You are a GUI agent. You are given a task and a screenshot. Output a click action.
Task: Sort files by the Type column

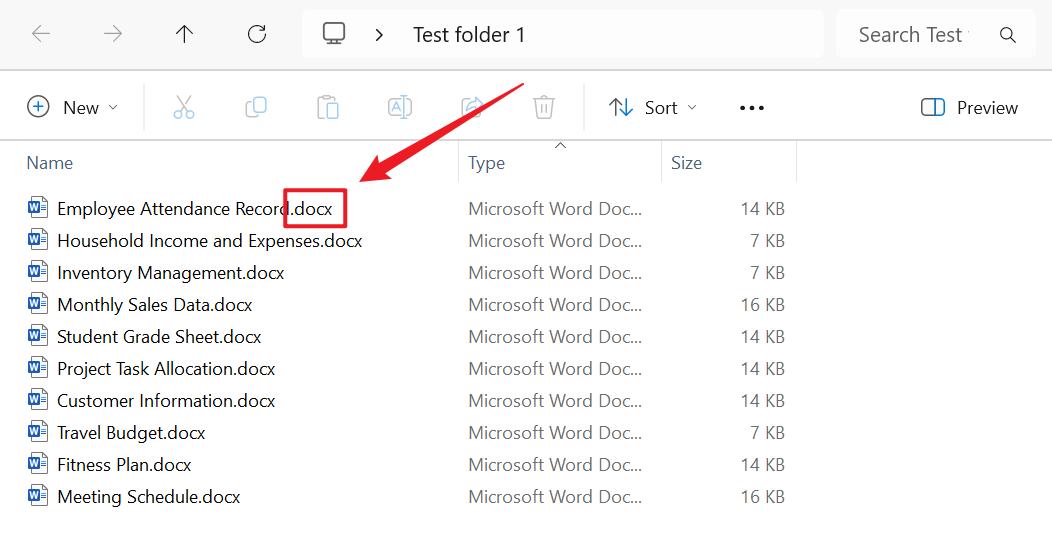pos(487,163)
